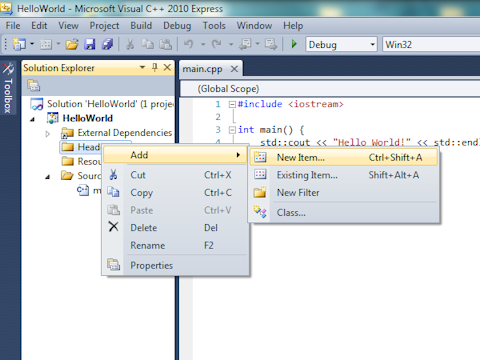The width and height of the screenshot is (480, 360).
Task: Open the Redo history dropdown arrow
Action: pos(231,44)
